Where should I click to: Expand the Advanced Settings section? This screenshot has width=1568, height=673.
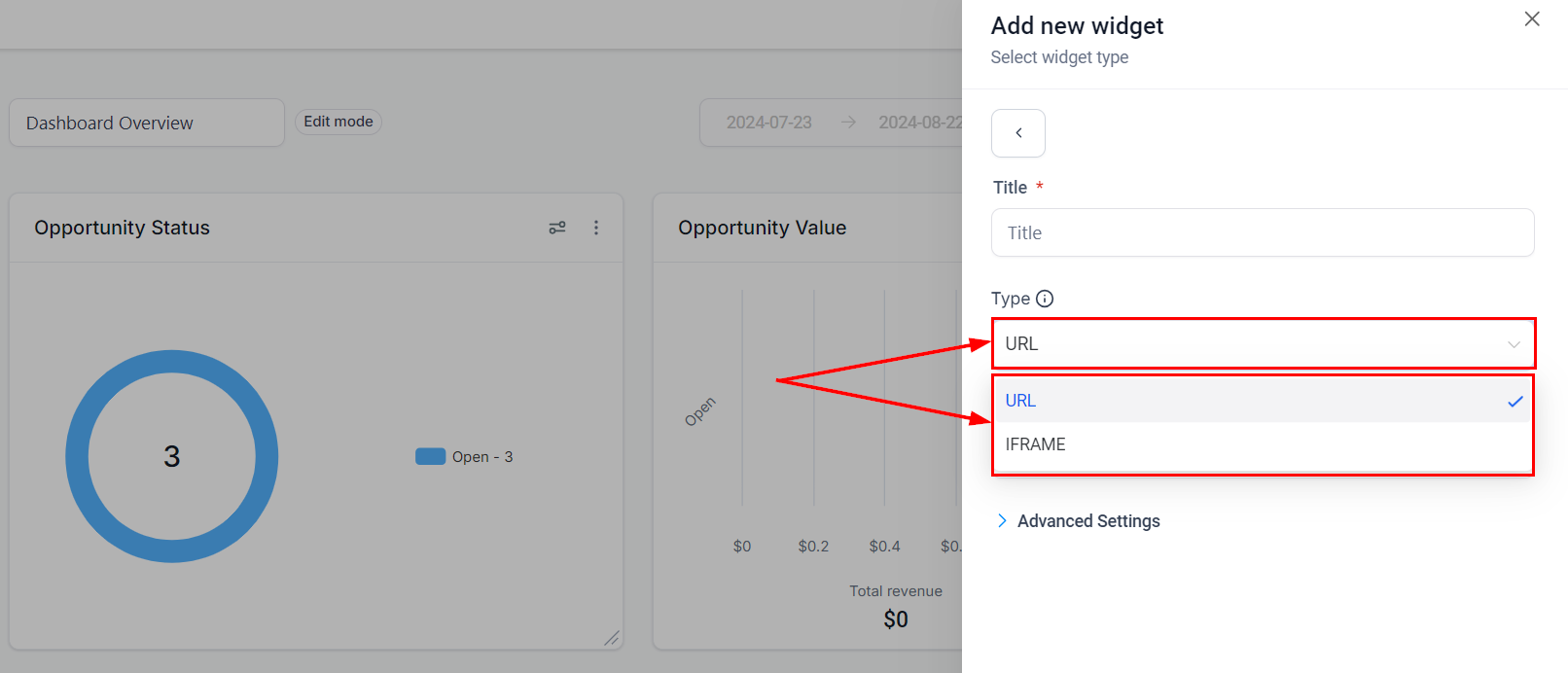[x=1078, y=520]
